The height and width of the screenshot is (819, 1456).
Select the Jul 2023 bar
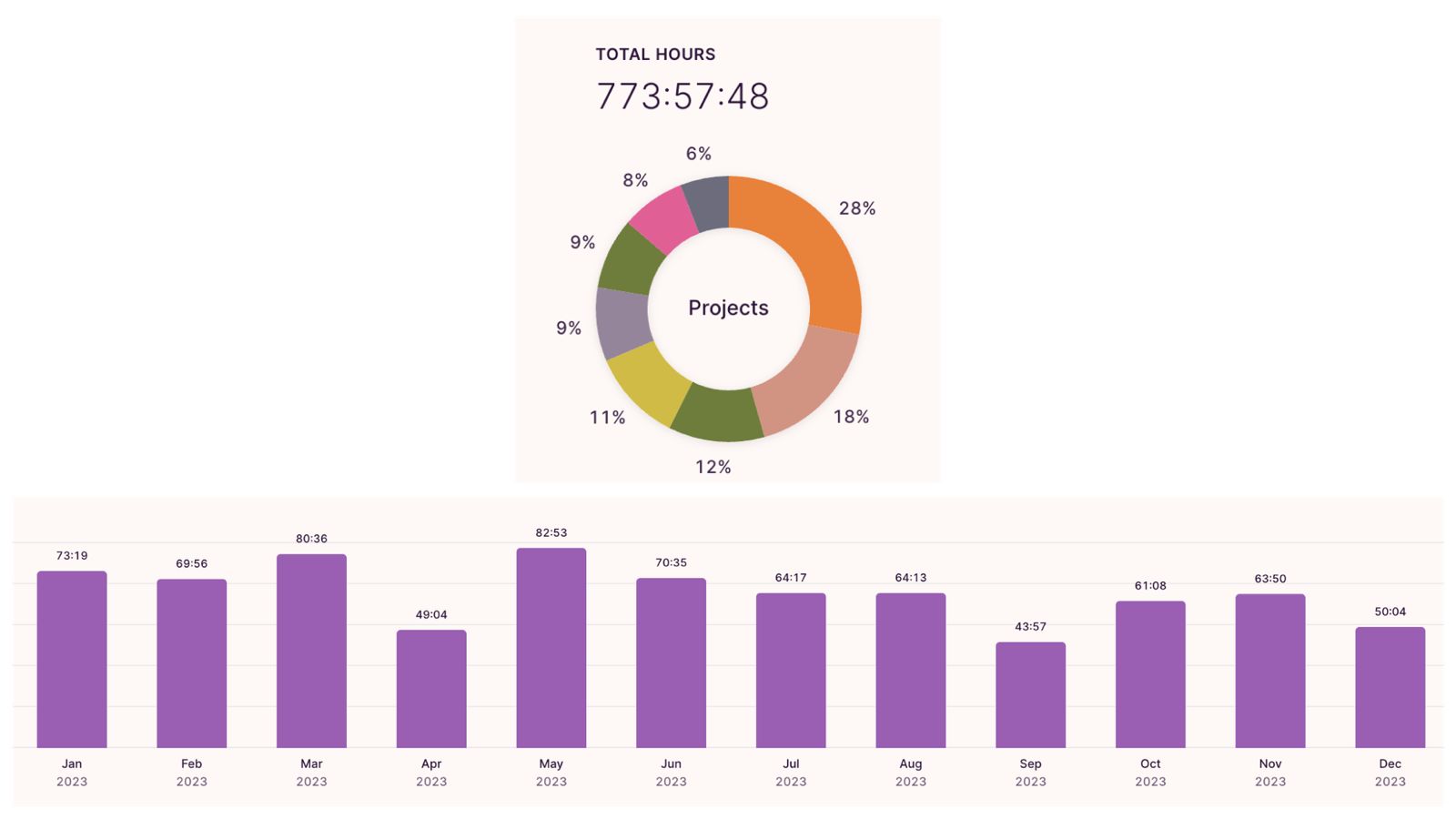tap(791, 671)
